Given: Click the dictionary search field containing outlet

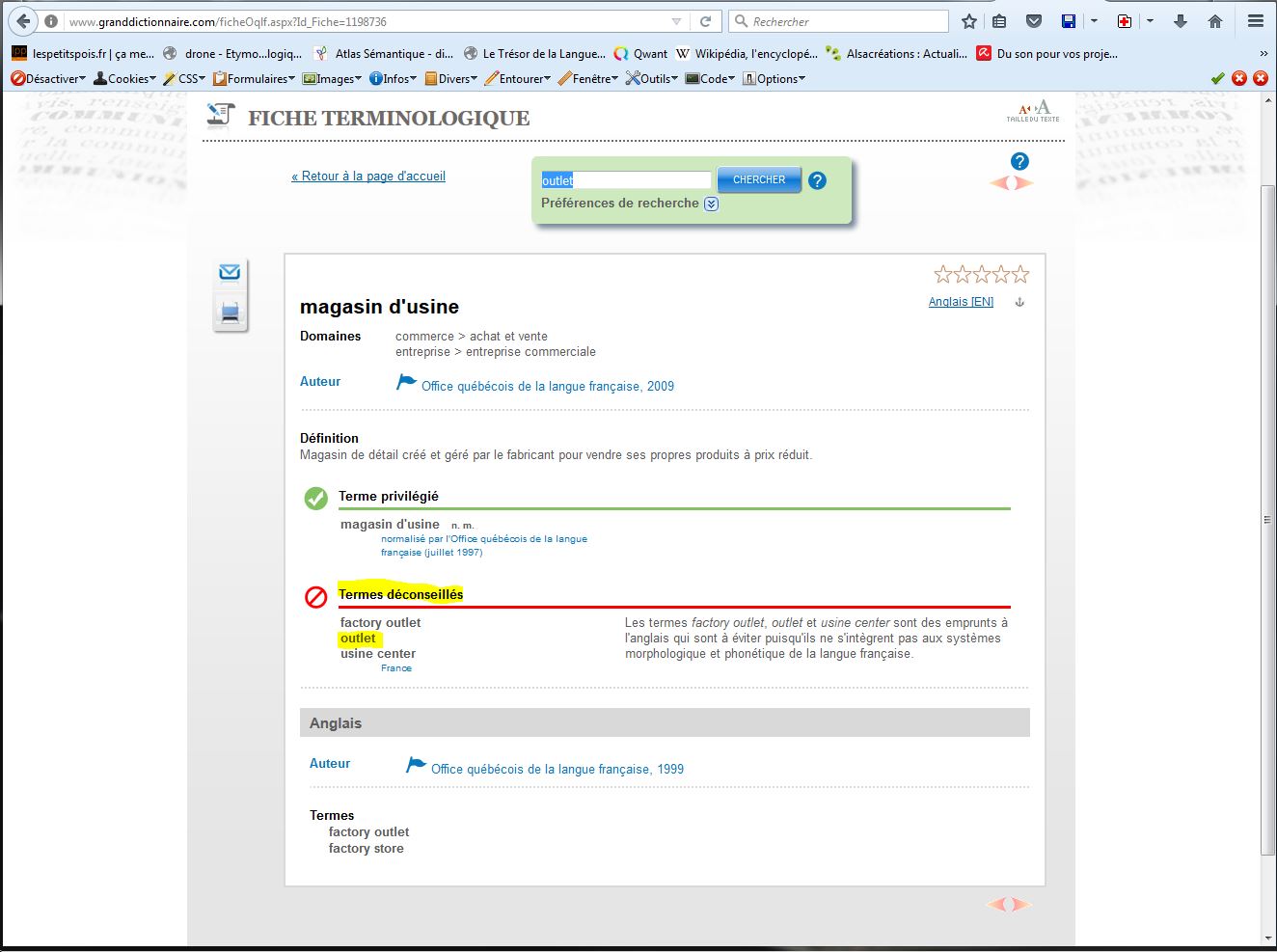Looking at the screenshot, I should 625,180.
